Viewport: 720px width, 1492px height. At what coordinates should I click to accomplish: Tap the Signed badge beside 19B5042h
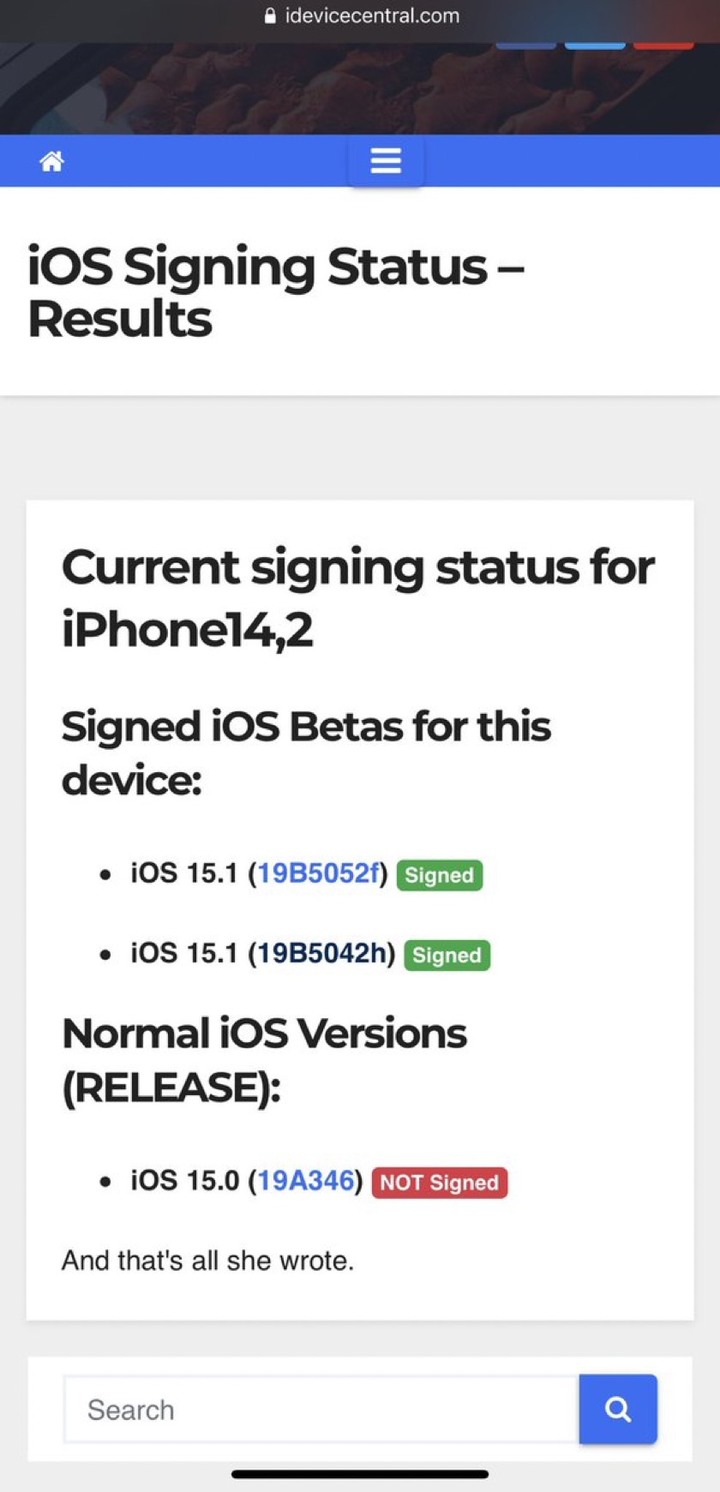[447, 955]
